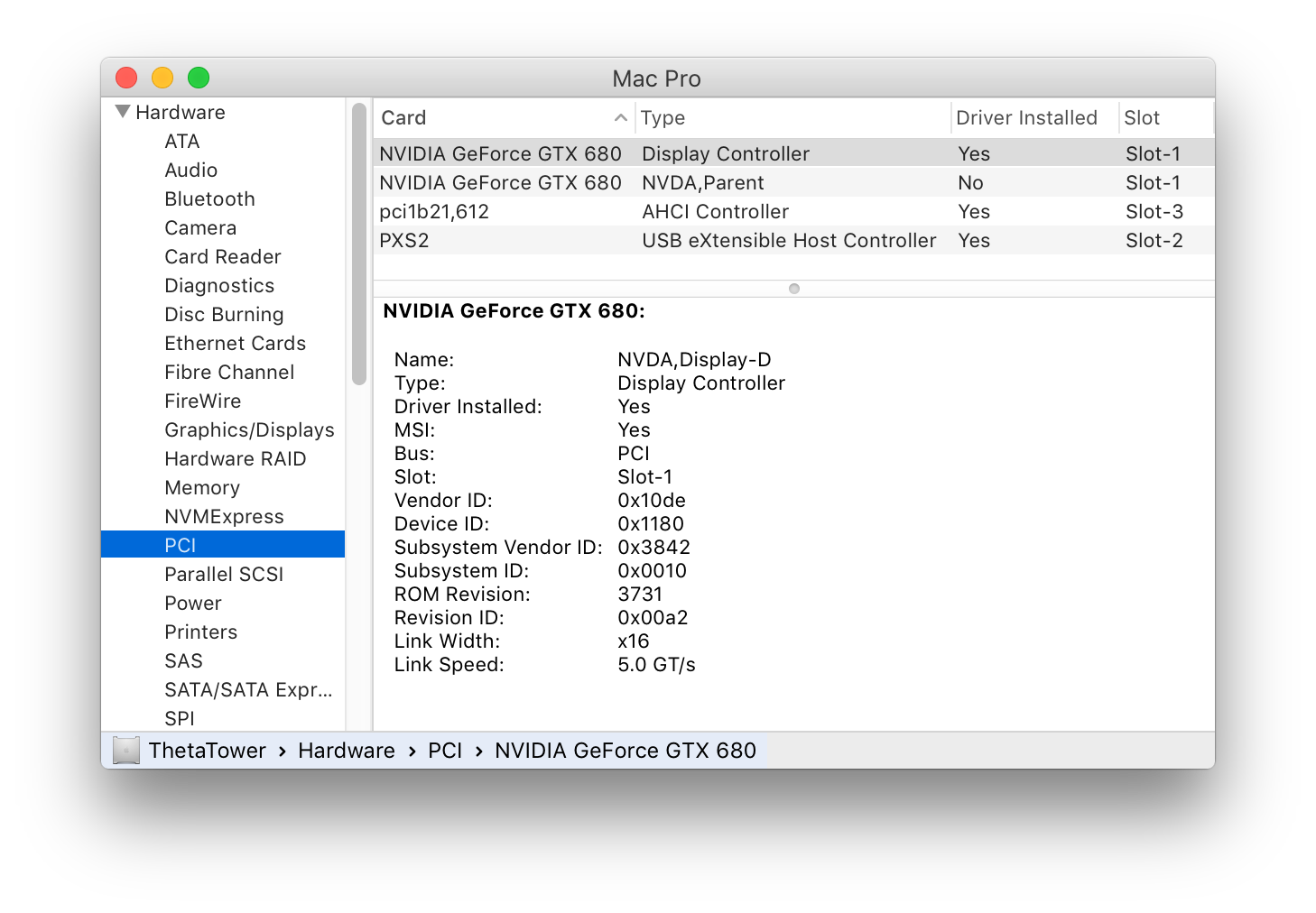1316x913 pixels.
Task: Click the Vendor ID value 0x10de
Action: click(x=652, y=500)
